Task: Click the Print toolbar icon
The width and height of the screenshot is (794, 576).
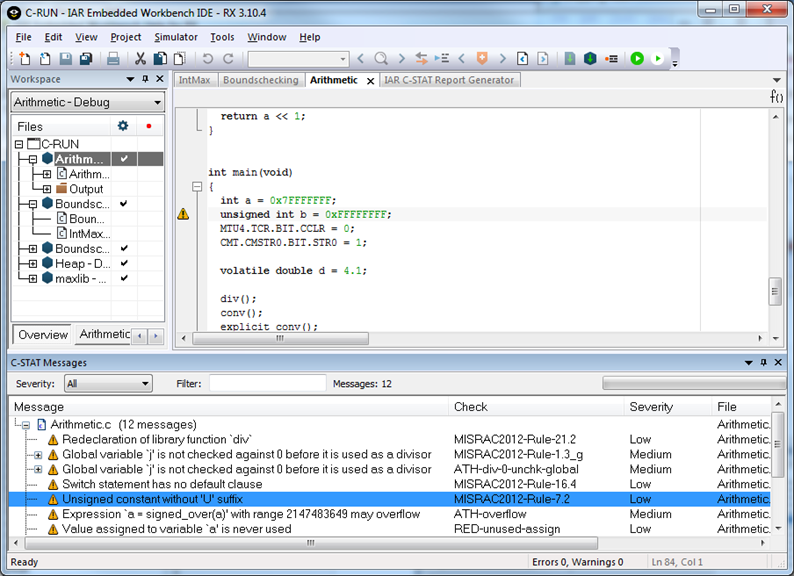Action: 114,59
